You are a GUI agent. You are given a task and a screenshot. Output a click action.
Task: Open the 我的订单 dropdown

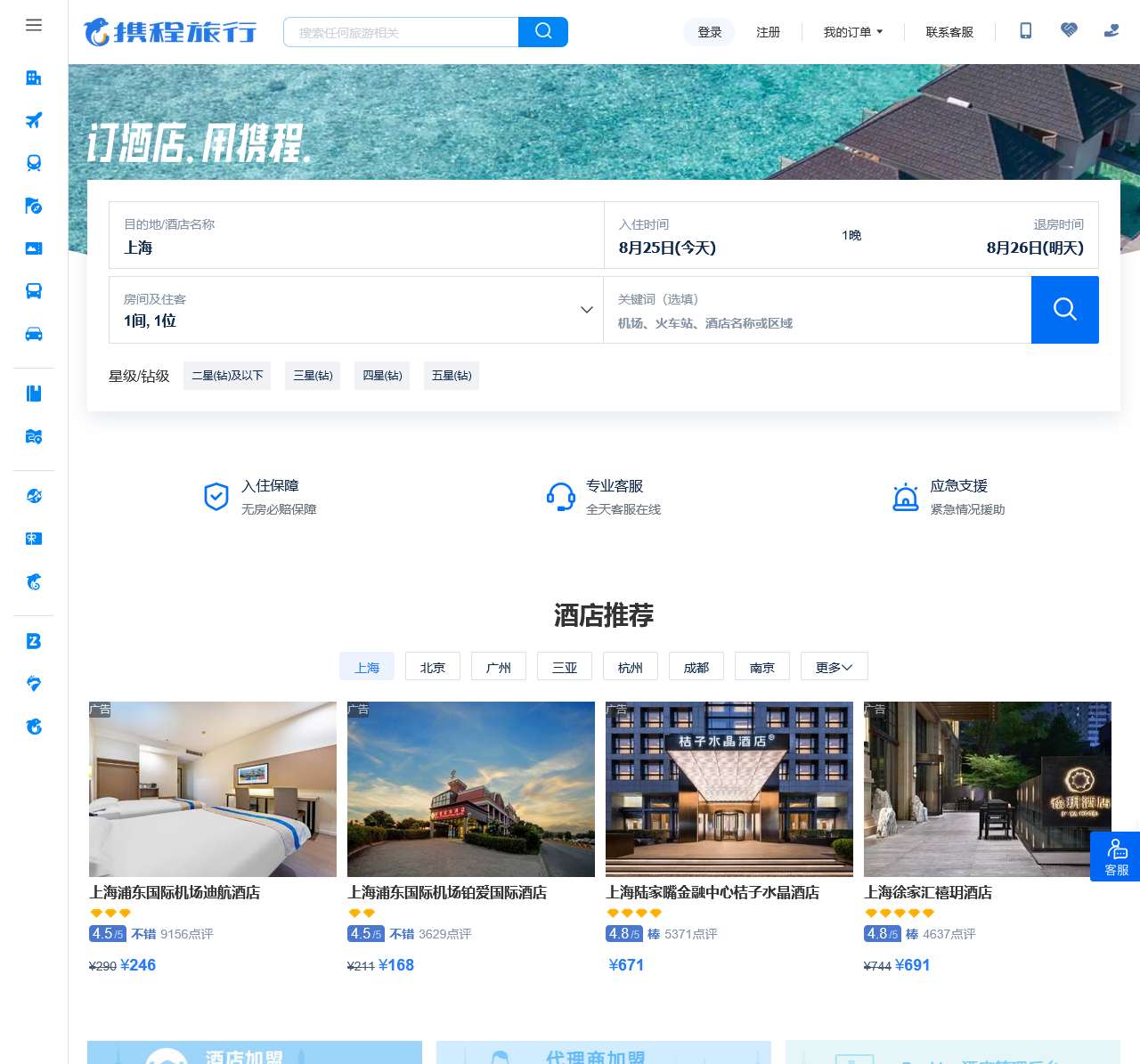851,31
